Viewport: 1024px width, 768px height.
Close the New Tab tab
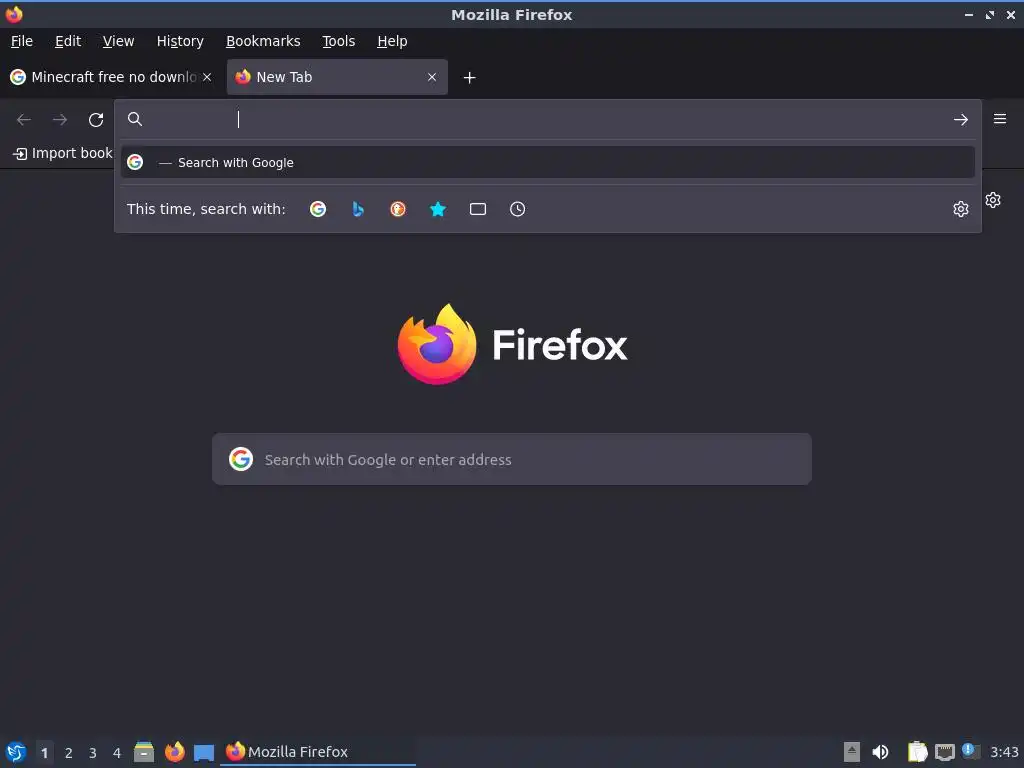[432, 77]
